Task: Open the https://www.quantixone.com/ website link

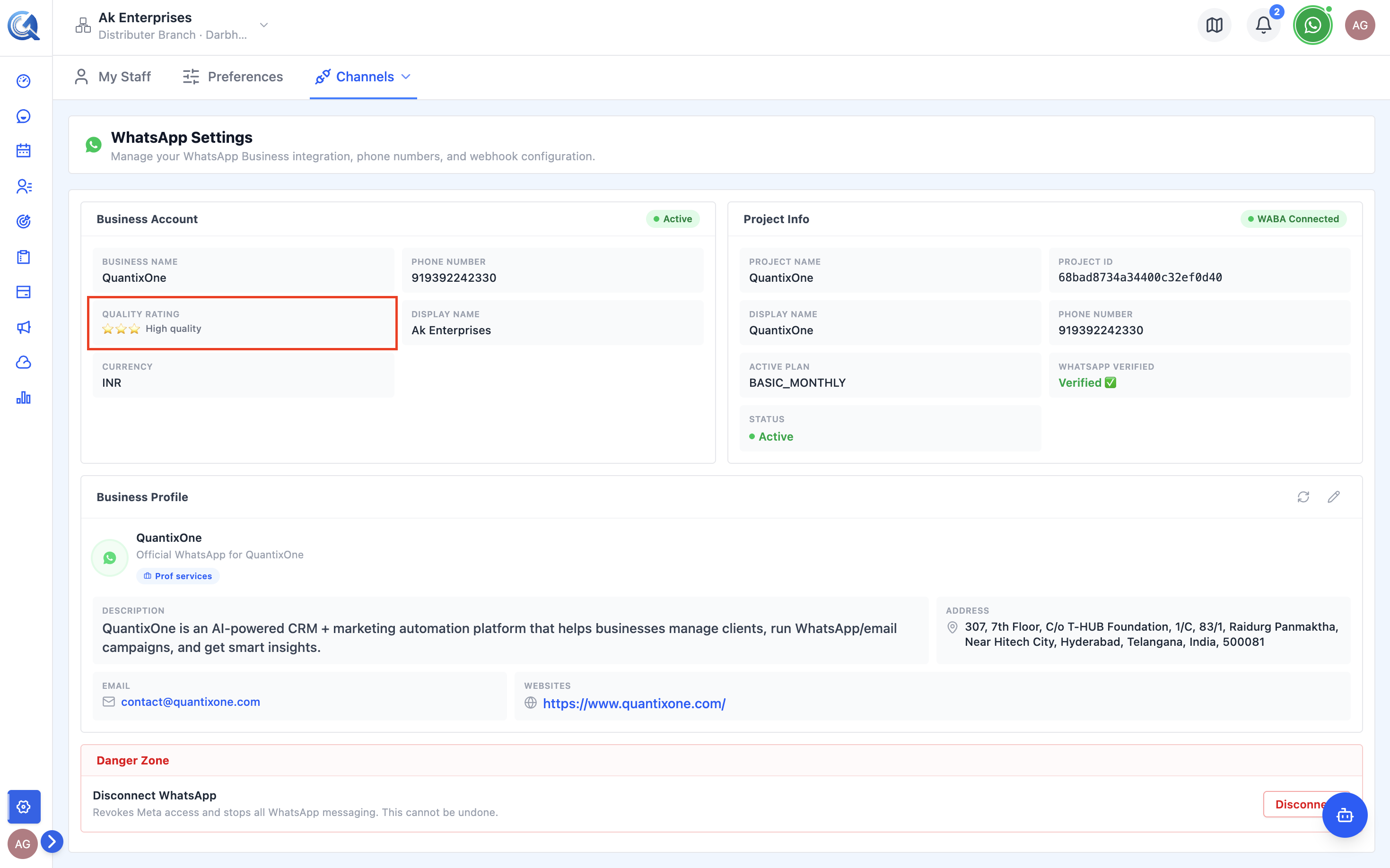Action: point(634,703)
